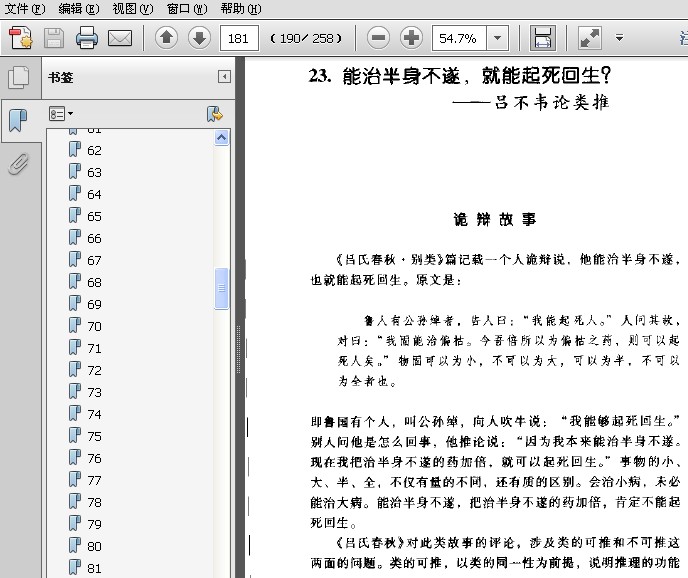Toggle the fit-page expand arrows icon
Viewport: 688px width, 578px height.
590,39
